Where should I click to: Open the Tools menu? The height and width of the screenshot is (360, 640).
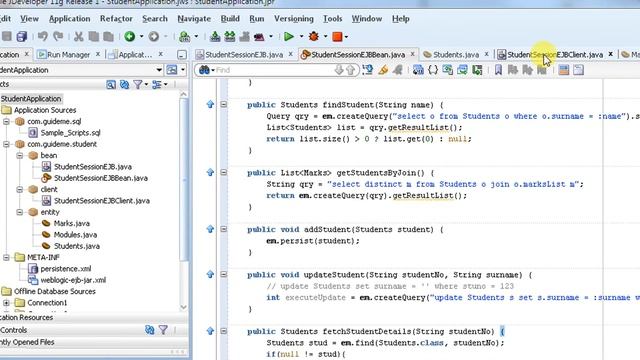coord(332,19)
